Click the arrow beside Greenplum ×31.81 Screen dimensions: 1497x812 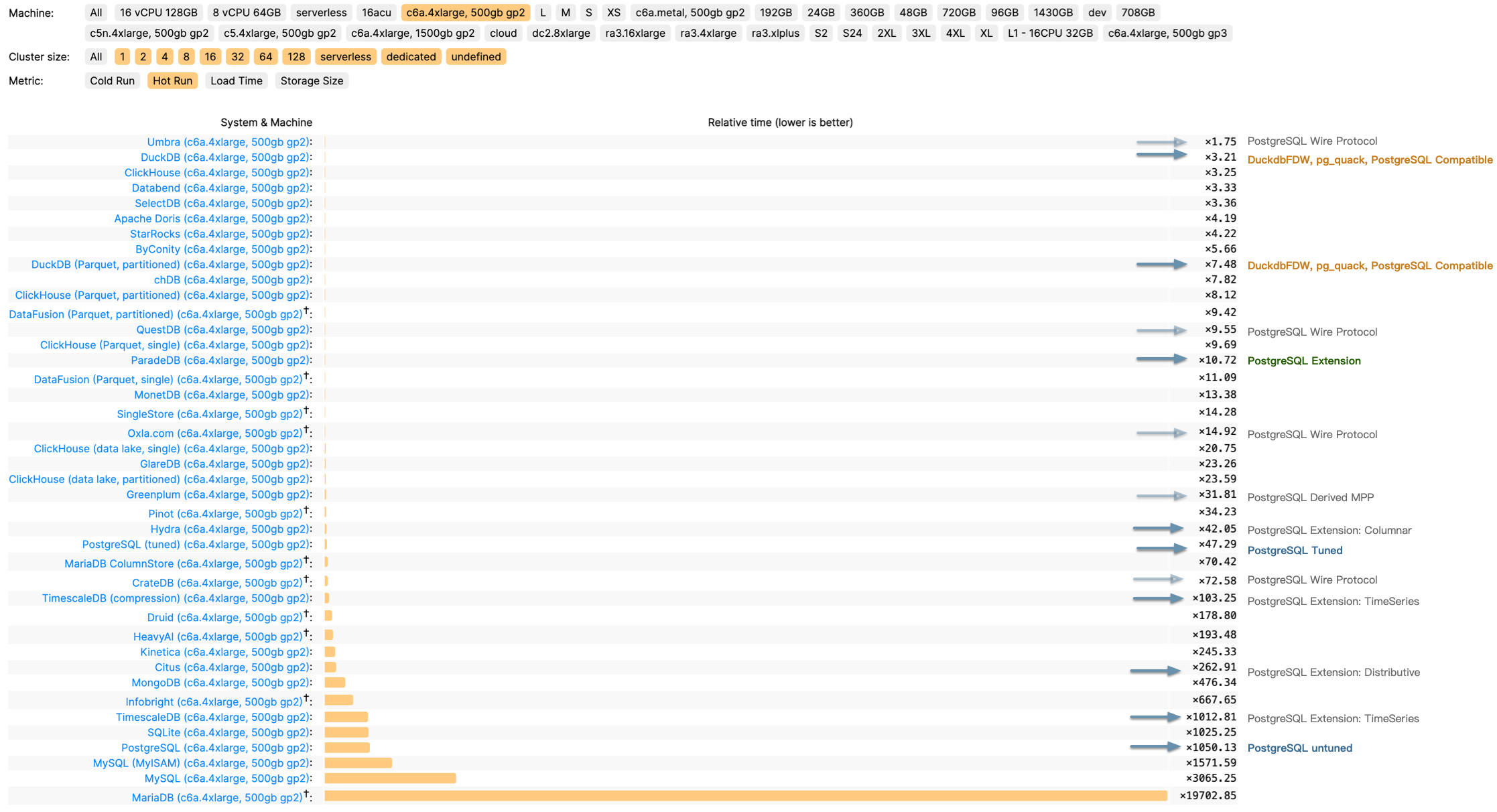point(1161,496)
